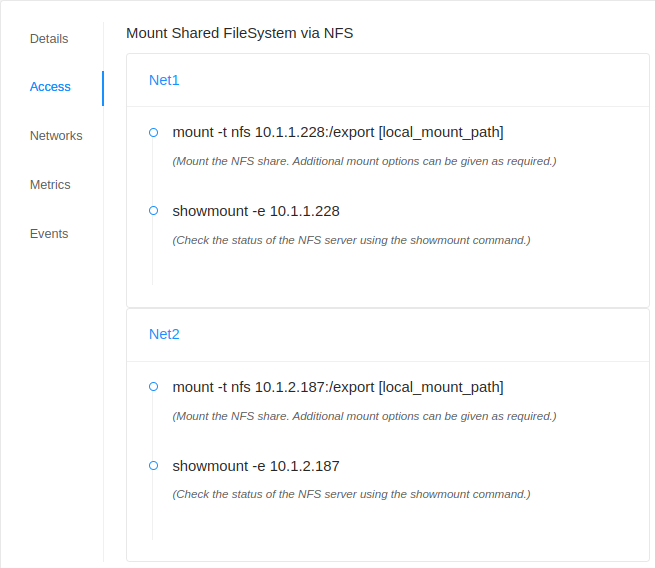Image resolution: width=655 pixels, height=568 pixels.
Task: Click Net2 mount NFS share description note
Action: point(364,415)
